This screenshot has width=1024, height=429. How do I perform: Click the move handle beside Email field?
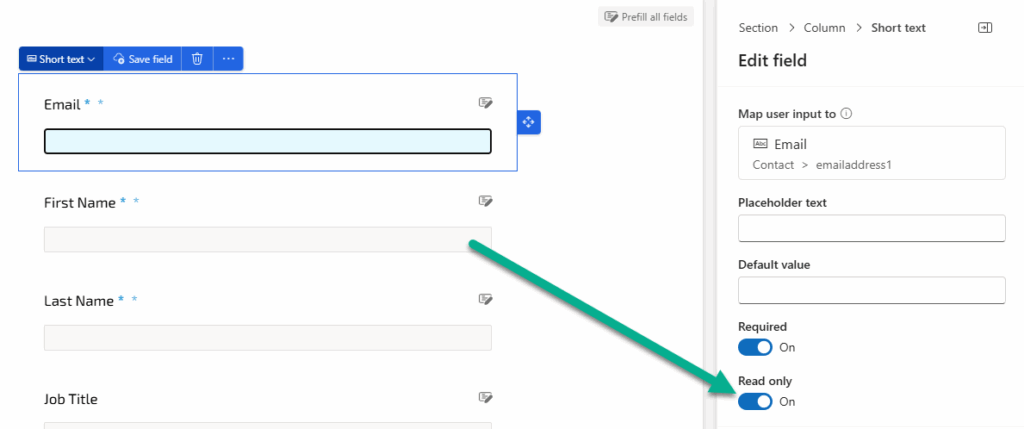pos(529,122)
